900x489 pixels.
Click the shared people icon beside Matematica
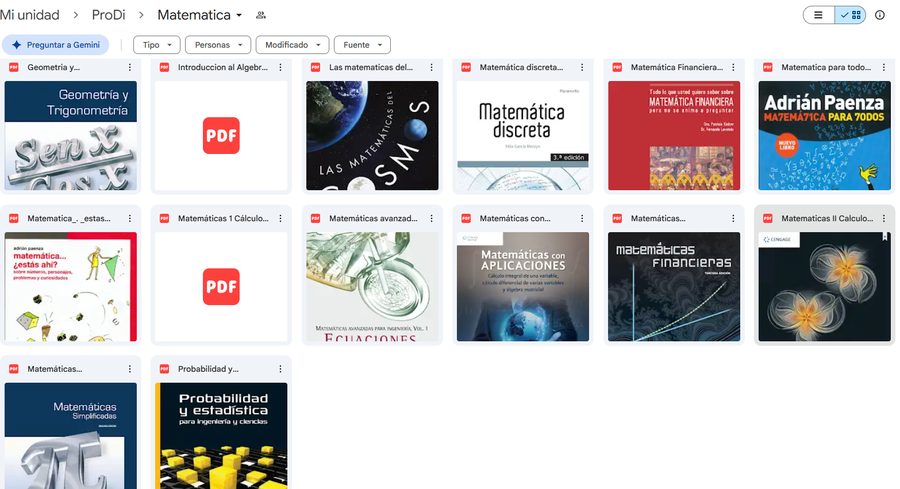point(261,15)
